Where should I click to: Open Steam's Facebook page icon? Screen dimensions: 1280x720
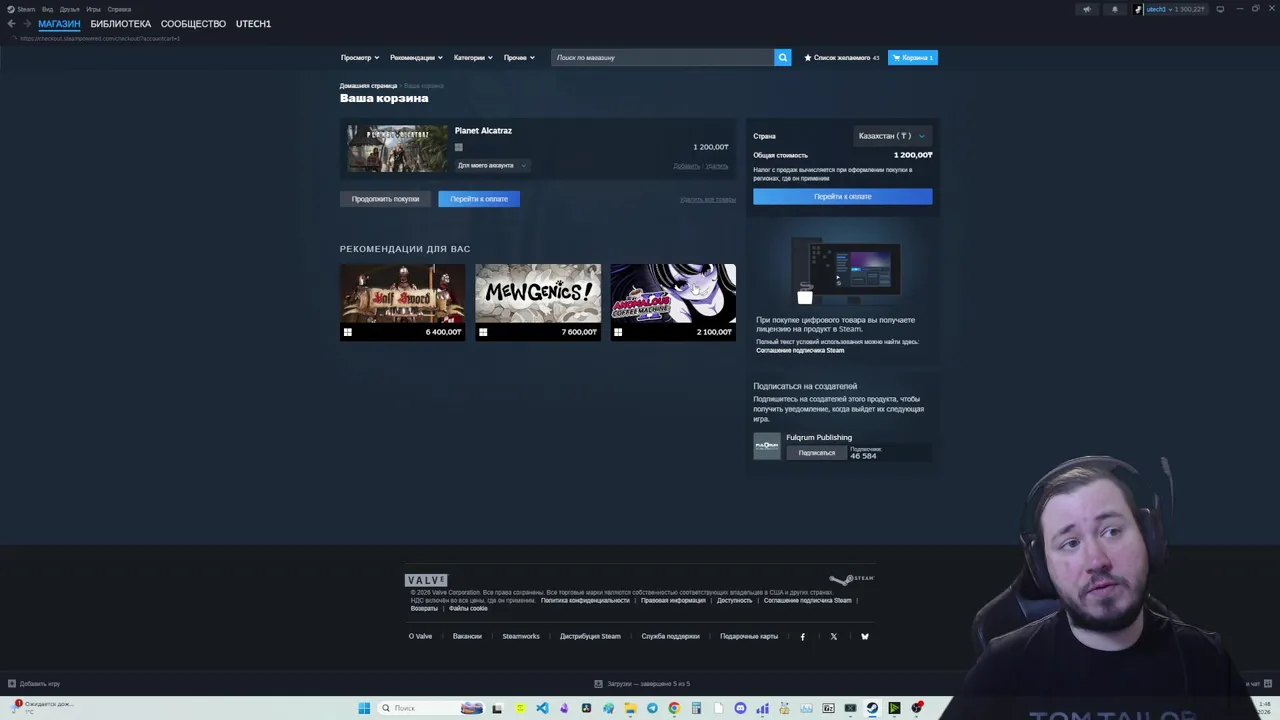(x=802, y=636)
